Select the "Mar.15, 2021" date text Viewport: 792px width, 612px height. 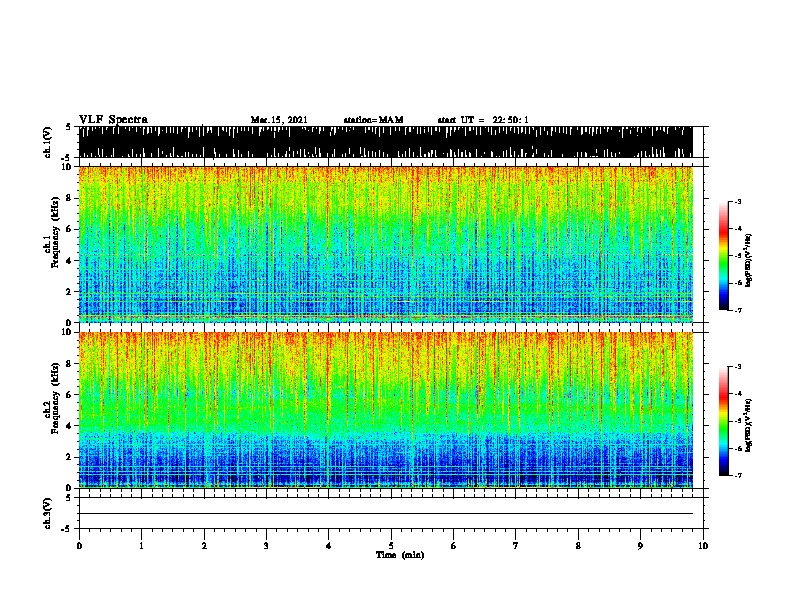click(279, 120)
